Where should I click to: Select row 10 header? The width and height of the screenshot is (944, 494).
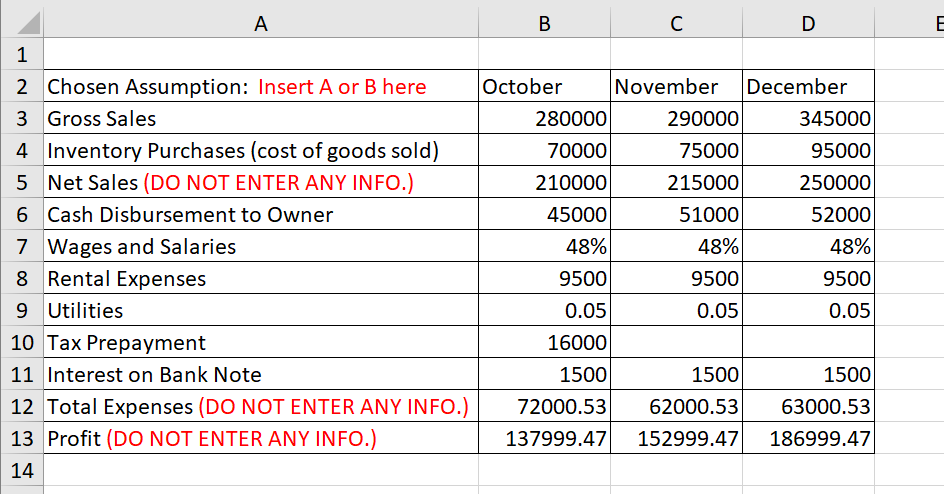tap(22, 342)
